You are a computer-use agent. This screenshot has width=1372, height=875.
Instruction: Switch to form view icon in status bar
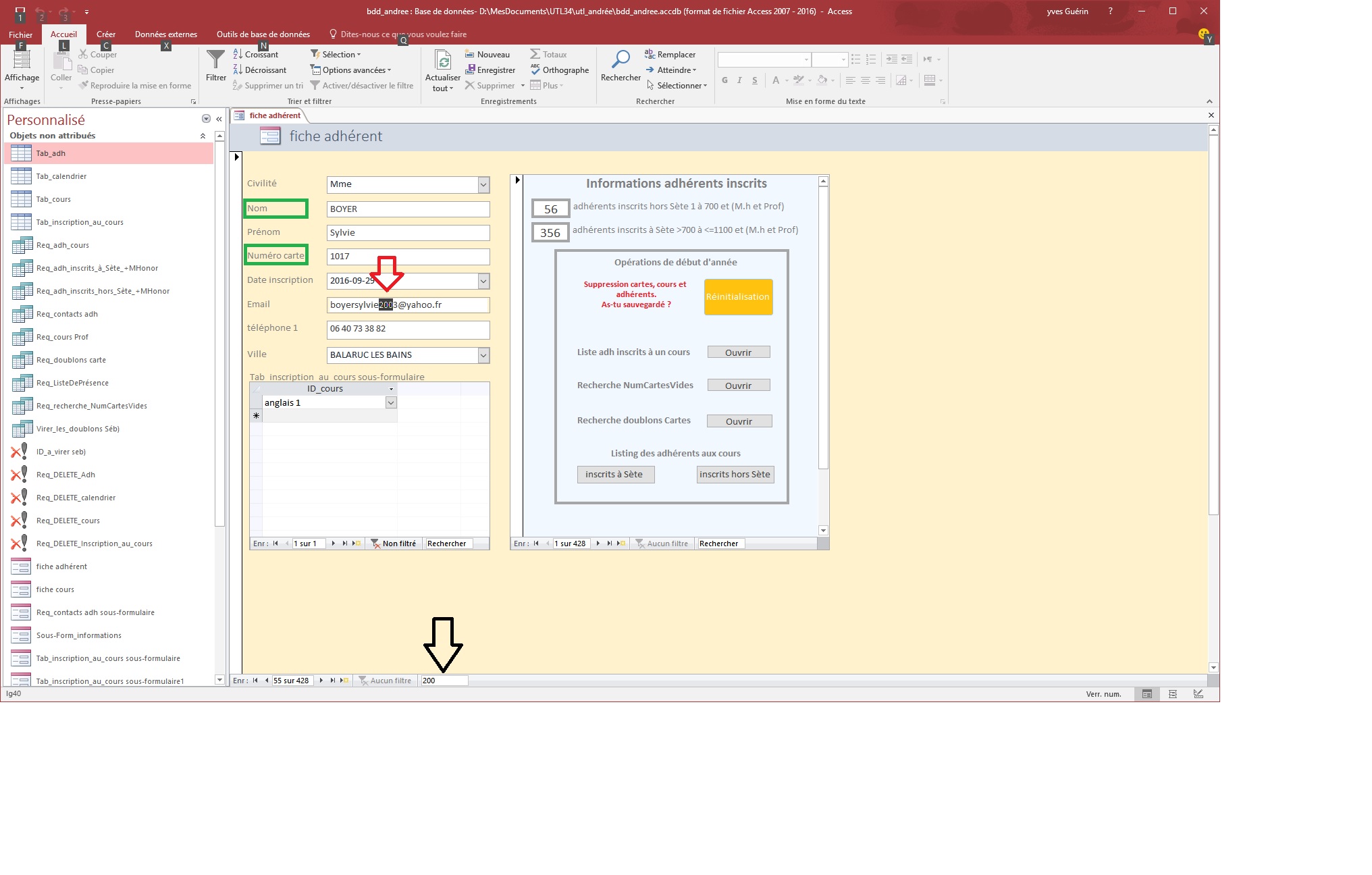tap(1147, 694)
